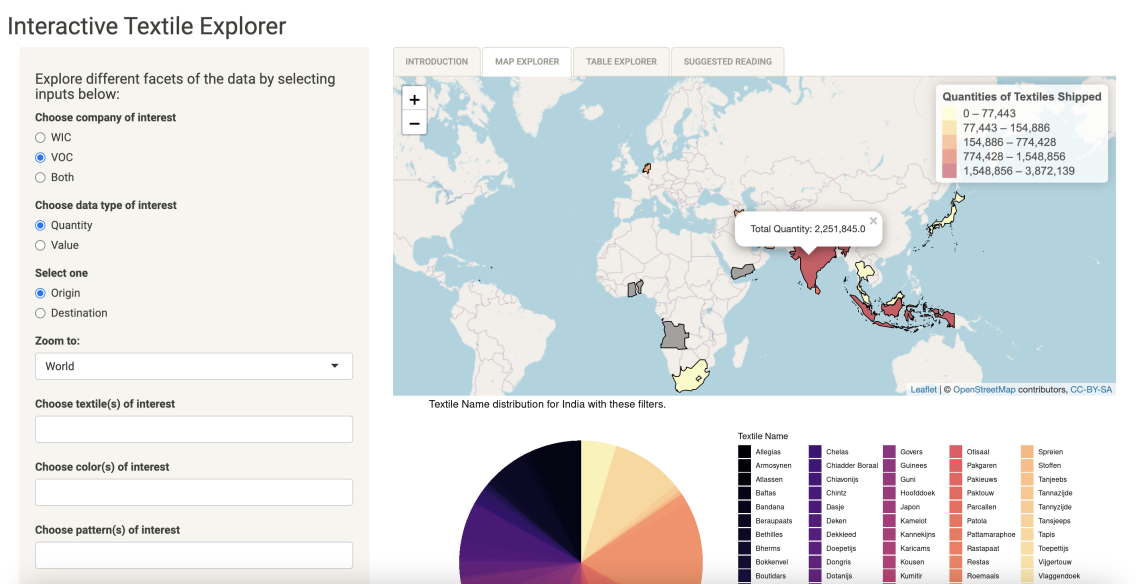Select the Origin radio option
1136x584 pixels.
click(x=41, y=293)
